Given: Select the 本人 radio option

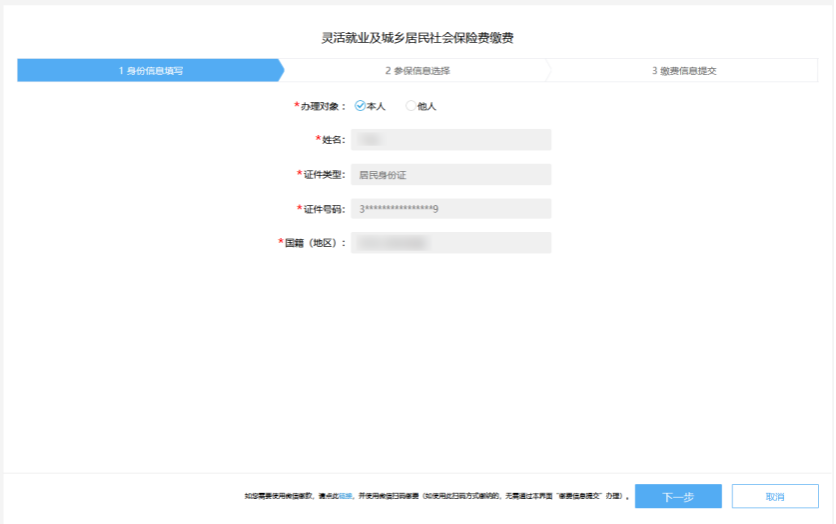Looking at the screenshot, I should [360, 106].
